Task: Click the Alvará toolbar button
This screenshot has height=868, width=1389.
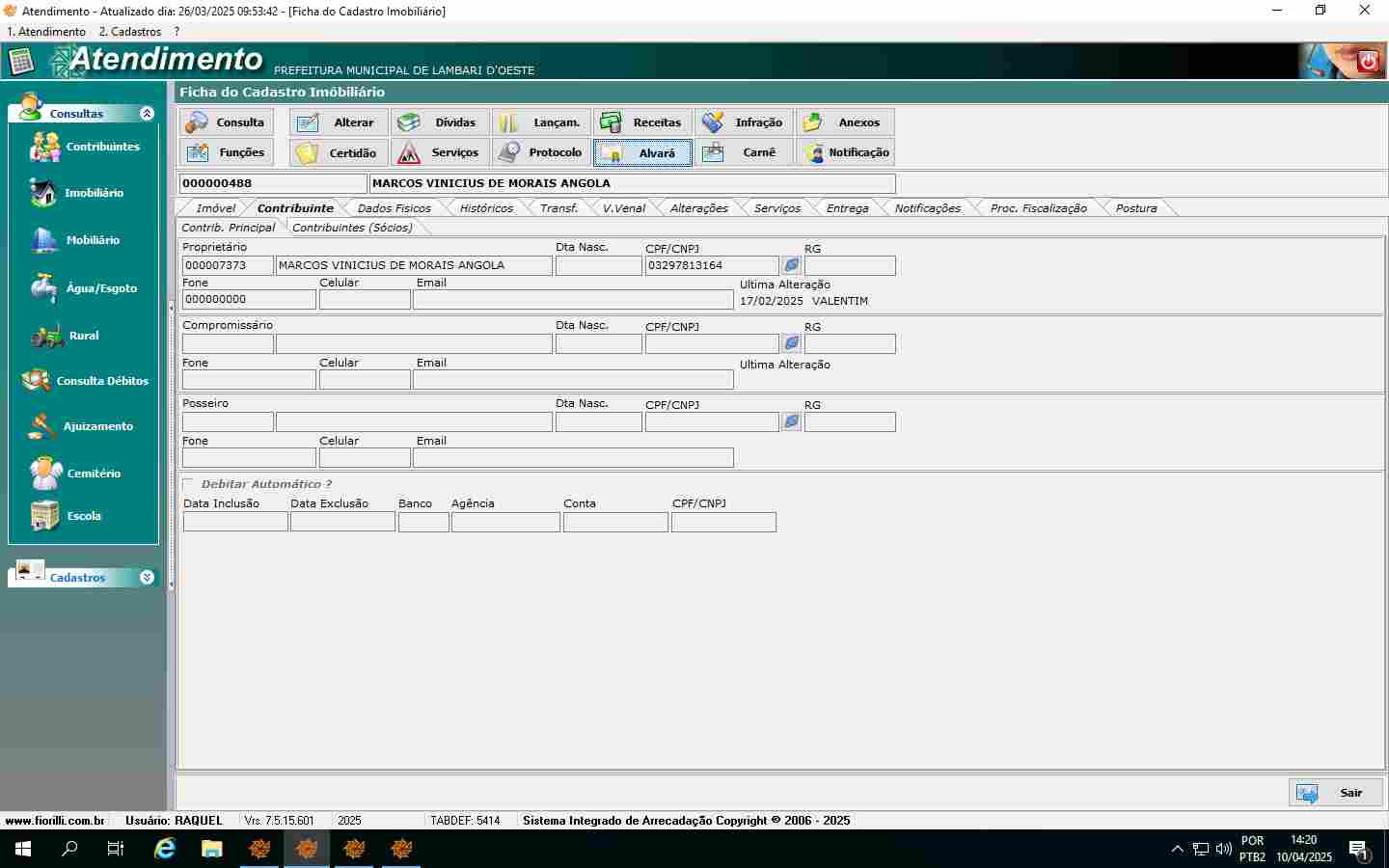Action: coord(642,153)
